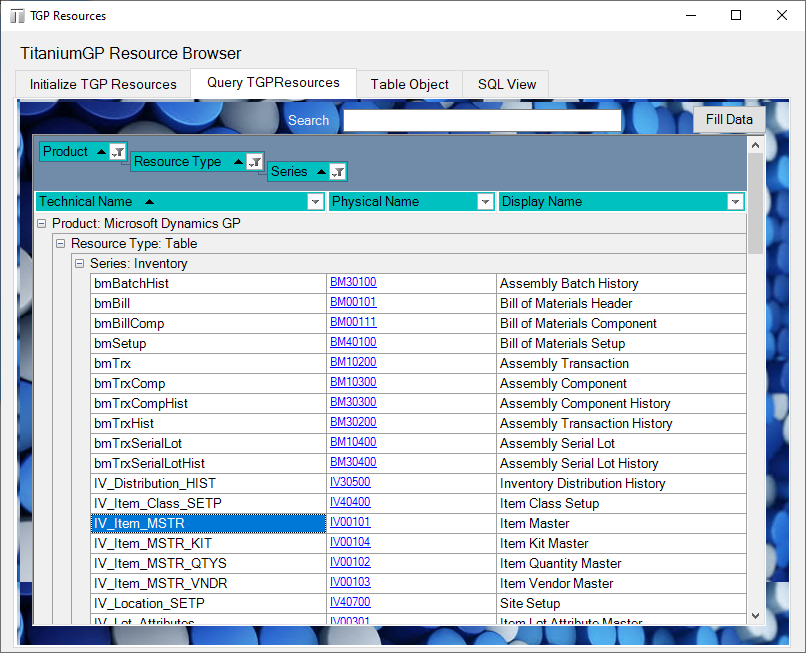Image resolution: width=806 pixels, height=653 pixels.
Task: Select the bmBill technical name cell
Action: tap(208, 303)
